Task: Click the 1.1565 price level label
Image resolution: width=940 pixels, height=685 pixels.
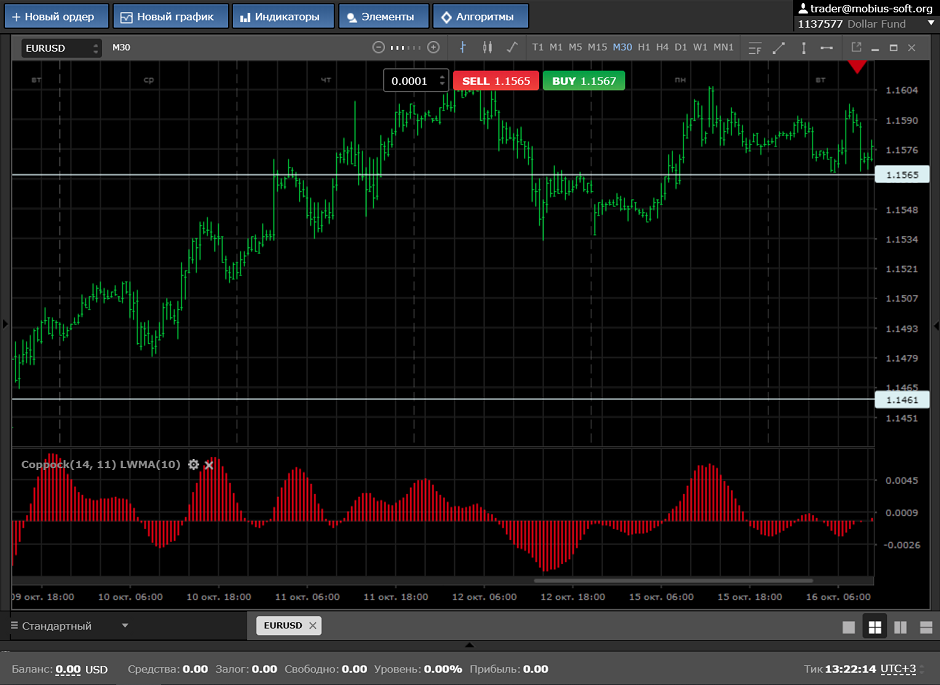Action: coord(902,175)
